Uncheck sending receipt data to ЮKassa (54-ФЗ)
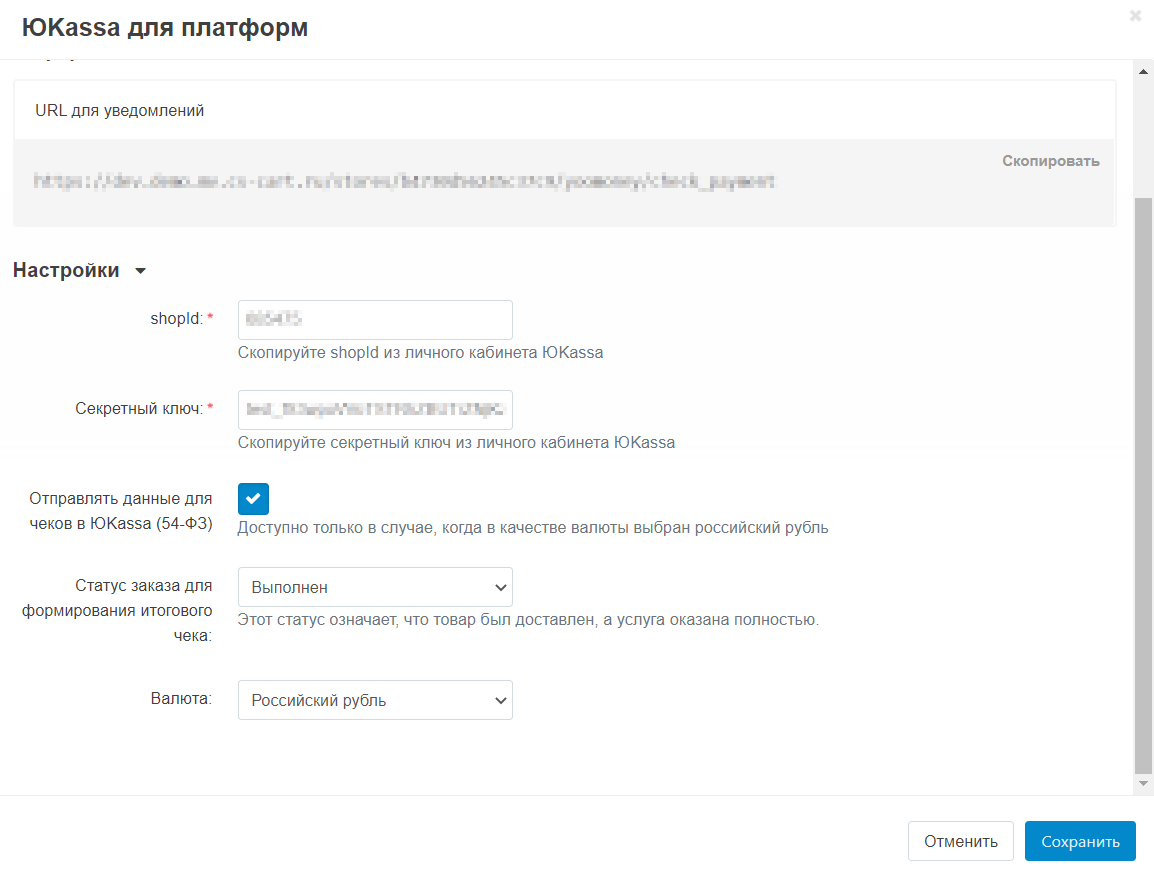Image resolution: width=1154 pixels, height=883 pixels. pyautogui.click(x=253, y=499)
